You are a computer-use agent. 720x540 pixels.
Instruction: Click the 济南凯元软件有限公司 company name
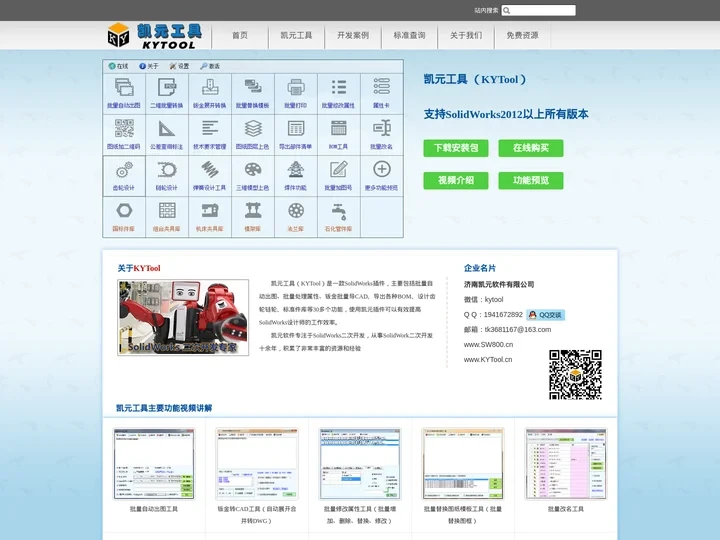click(x=499, y=284)
